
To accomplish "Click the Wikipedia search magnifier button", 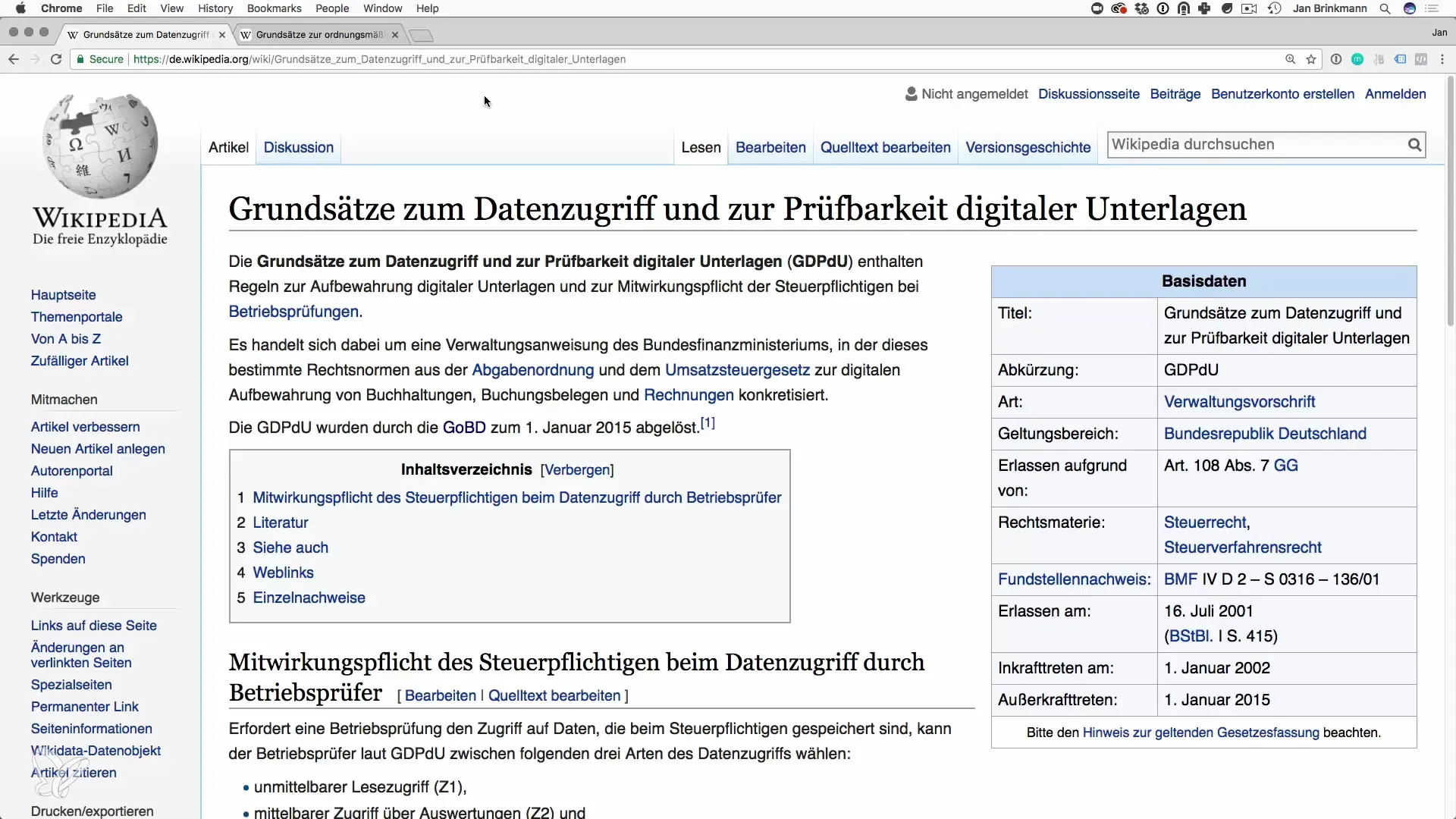I will (x=1414, y=145).
